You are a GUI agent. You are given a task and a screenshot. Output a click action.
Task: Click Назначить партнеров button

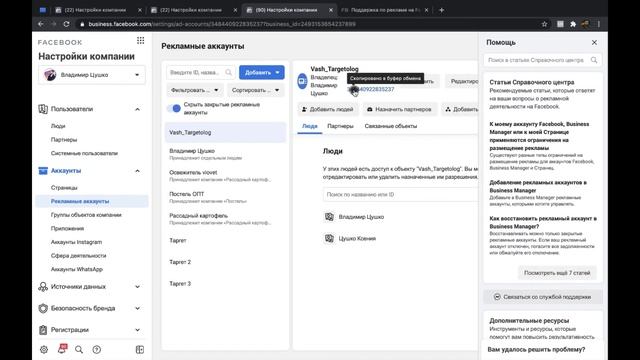coord(399,109)
